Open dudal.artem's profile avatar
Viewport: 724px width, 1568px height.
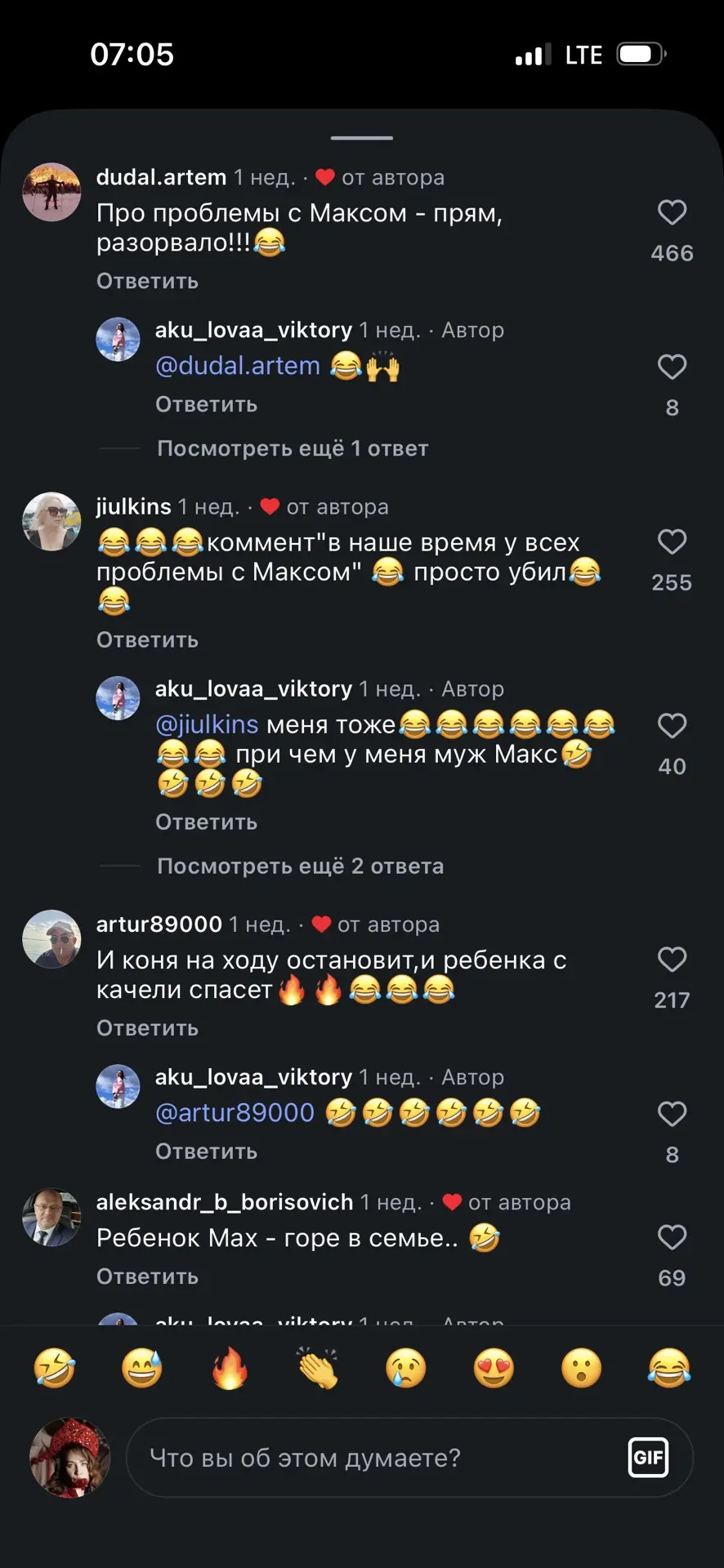tap(51, 192)
